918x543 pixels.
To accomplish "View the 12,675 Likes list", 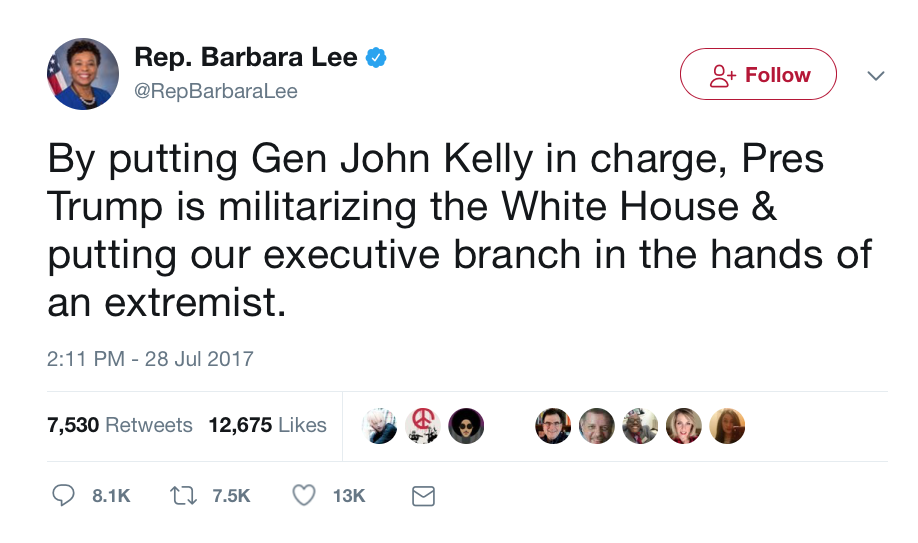I will click(267, 425).
